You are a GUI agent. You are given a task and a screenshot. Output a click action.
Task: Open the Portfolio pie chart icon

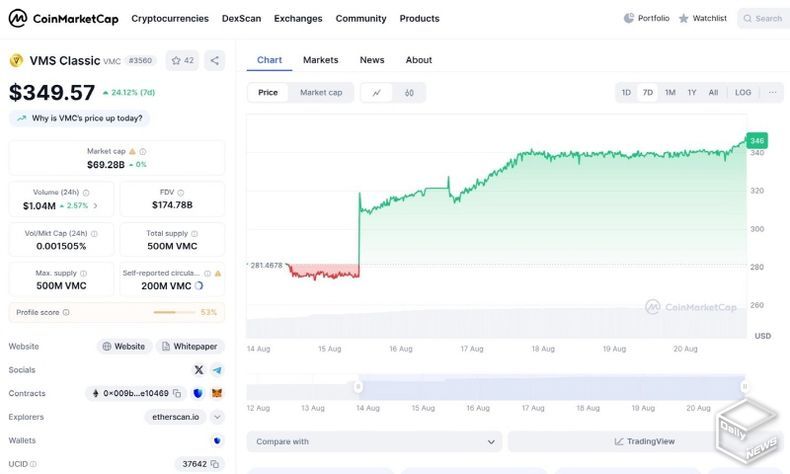click(x=629, y=18)
